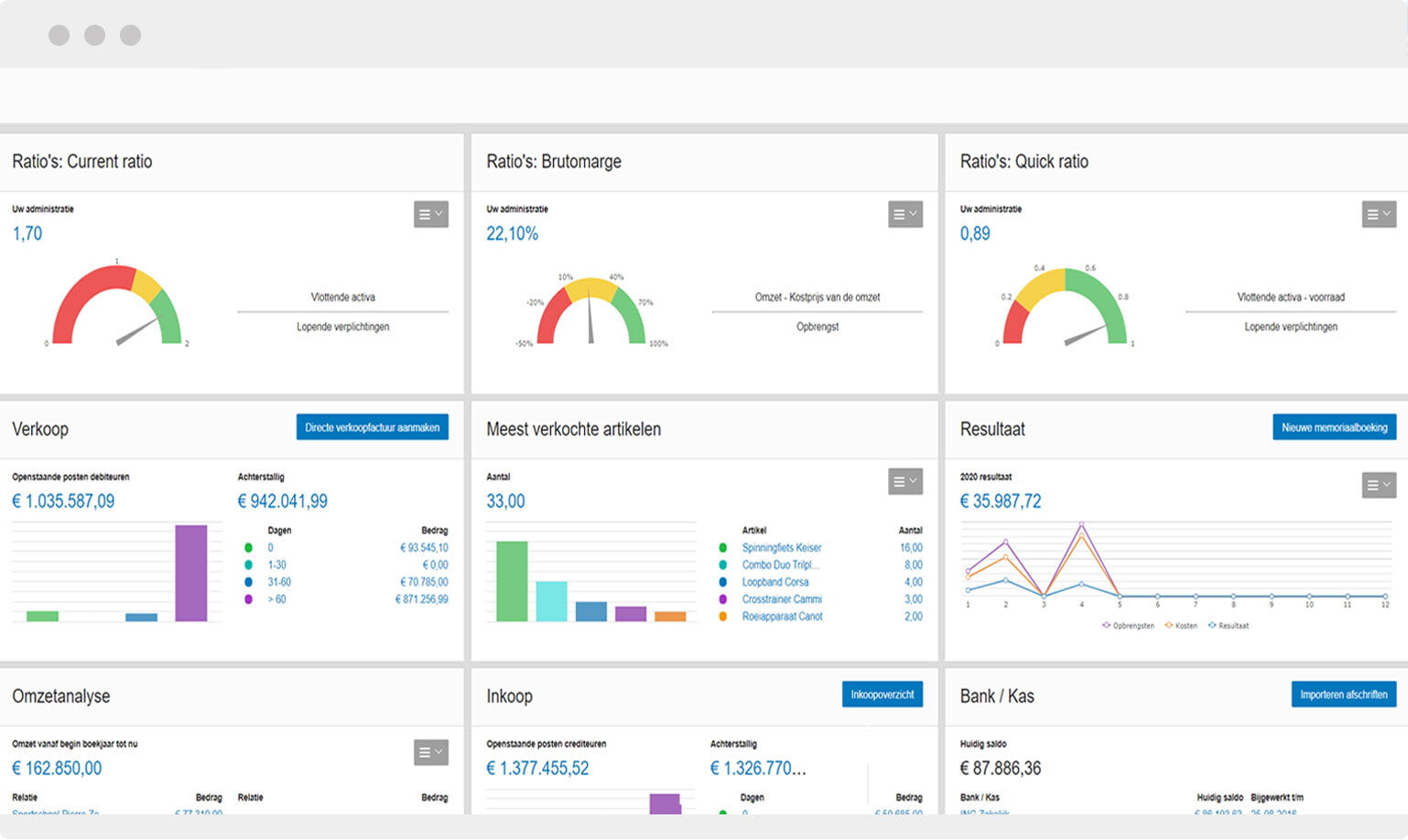Image resolution: width=1408 pixels, height=840 pixels.
Task: Click the cyan bar in Meest verkochte chart
Action: coord(552,601)
